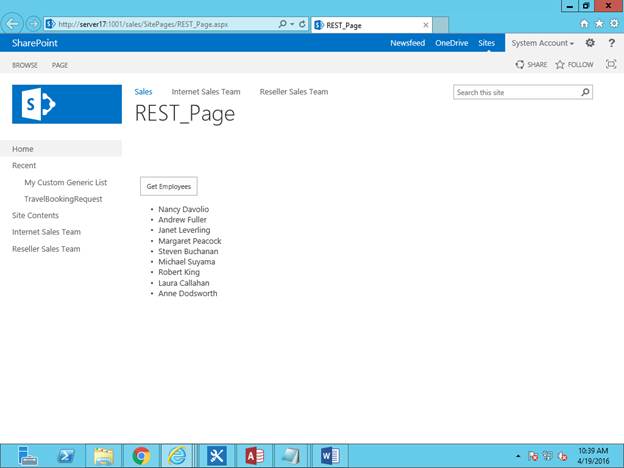Open Reseller Sales Team top navigation link
Screen dimensions: 624x468
294,92
